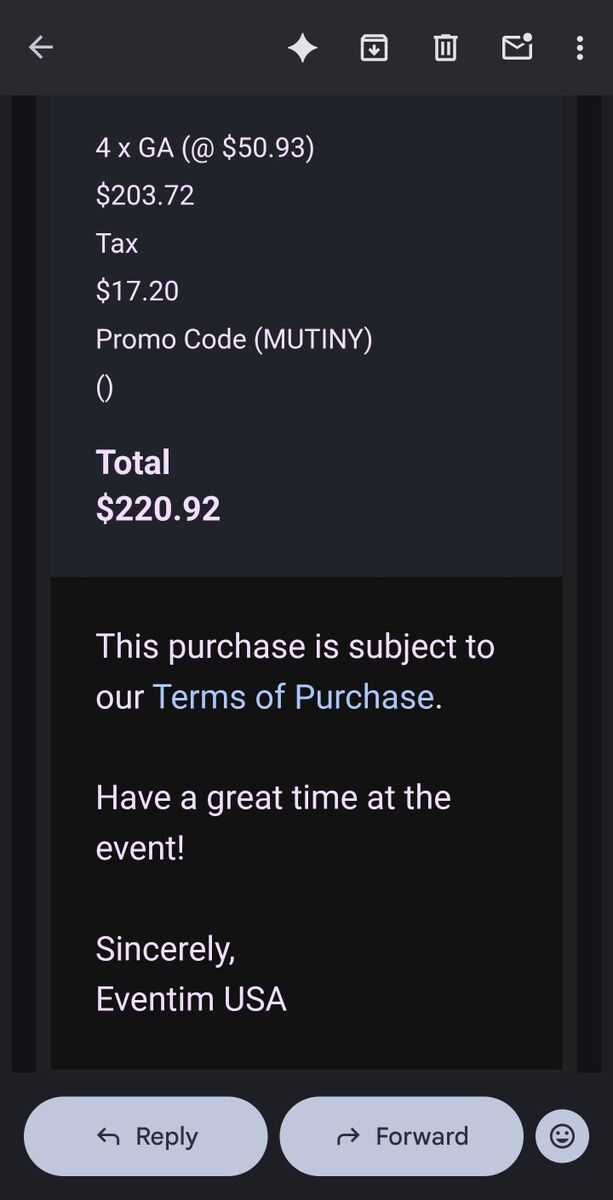Image resolution: width=613 pixels, height=1200 pixels.
Task: Tap the Sincerely closing line
Action: (x=166, y=948)
